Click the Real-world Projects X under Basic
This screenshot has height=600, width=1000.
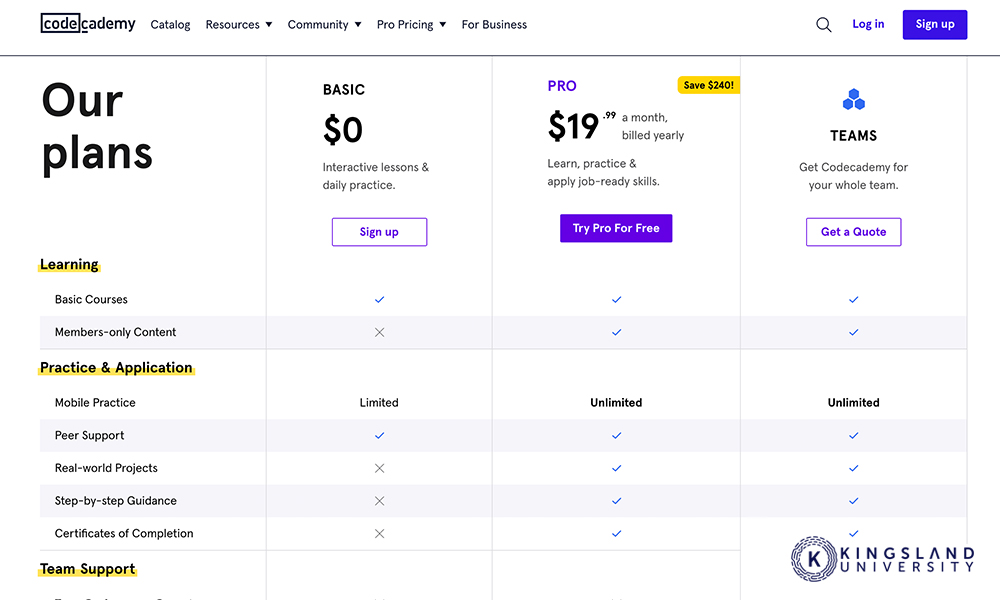379,468
